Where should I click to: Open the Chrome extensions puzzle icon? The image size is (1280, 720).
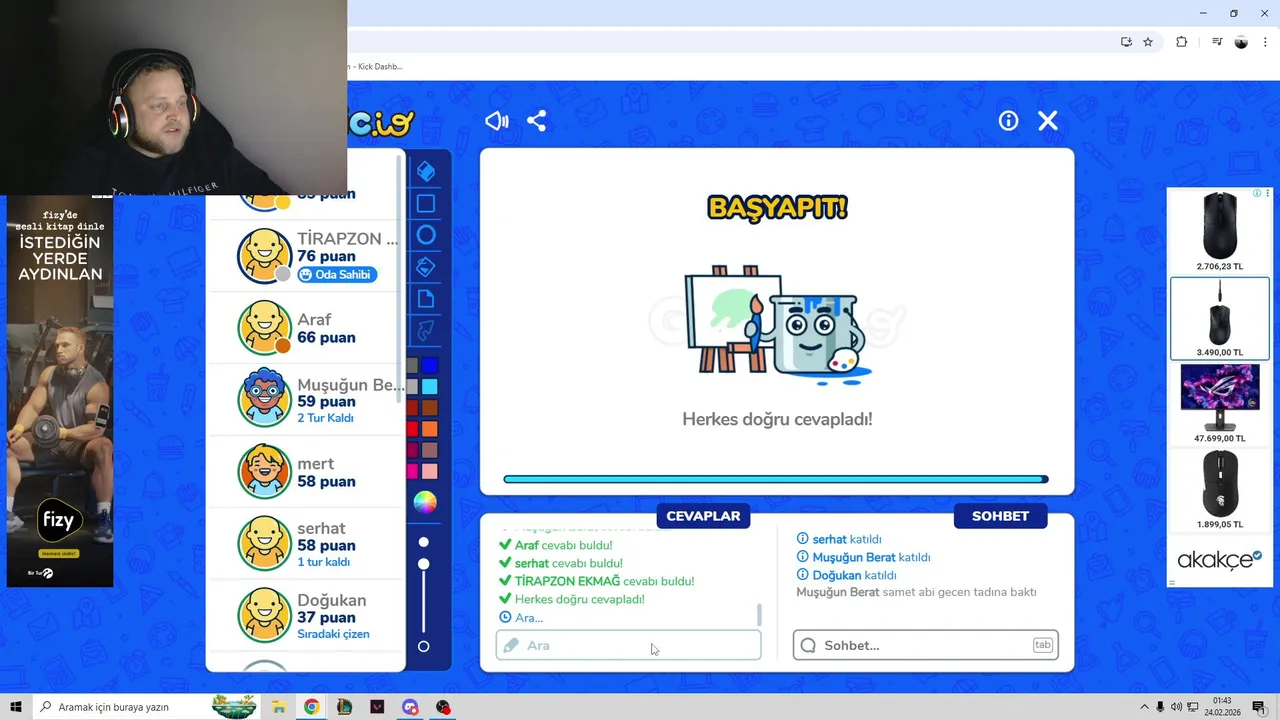[1181, 42]
